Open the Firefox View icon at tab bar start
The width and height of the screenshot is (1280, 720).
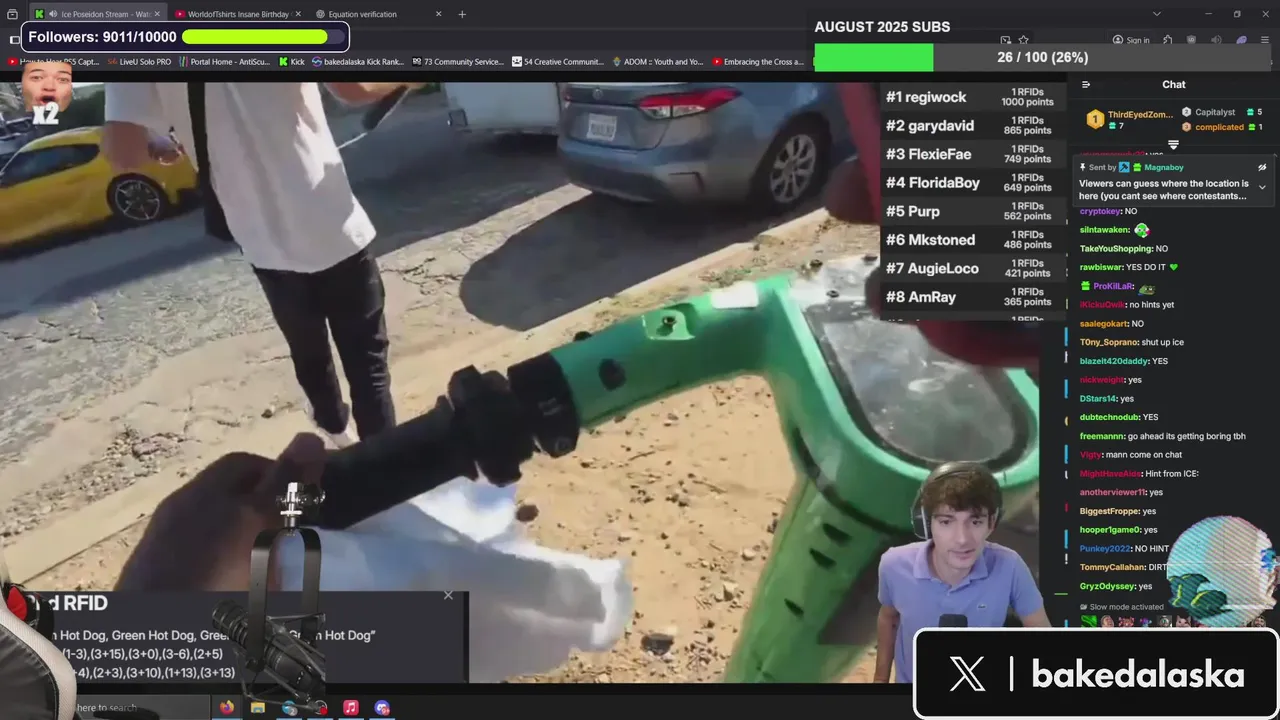[12, 14]
